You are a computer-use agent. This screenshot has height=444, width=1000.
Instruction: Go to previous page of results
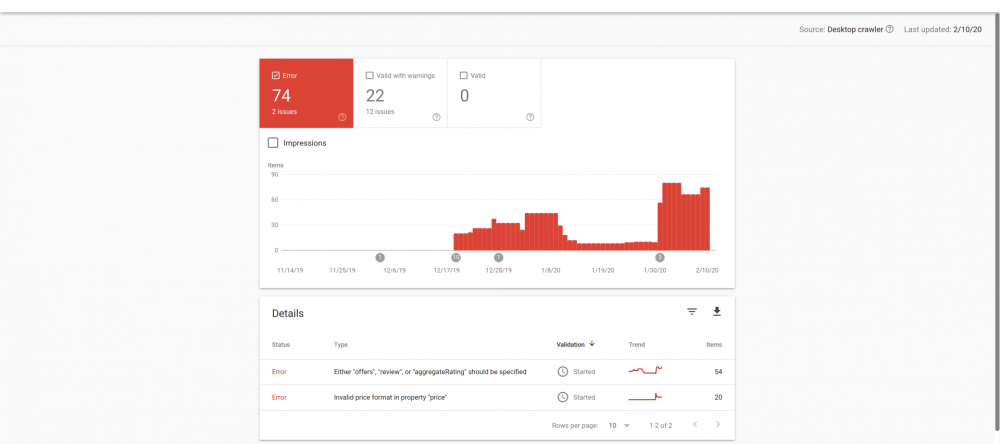(695, 425)
